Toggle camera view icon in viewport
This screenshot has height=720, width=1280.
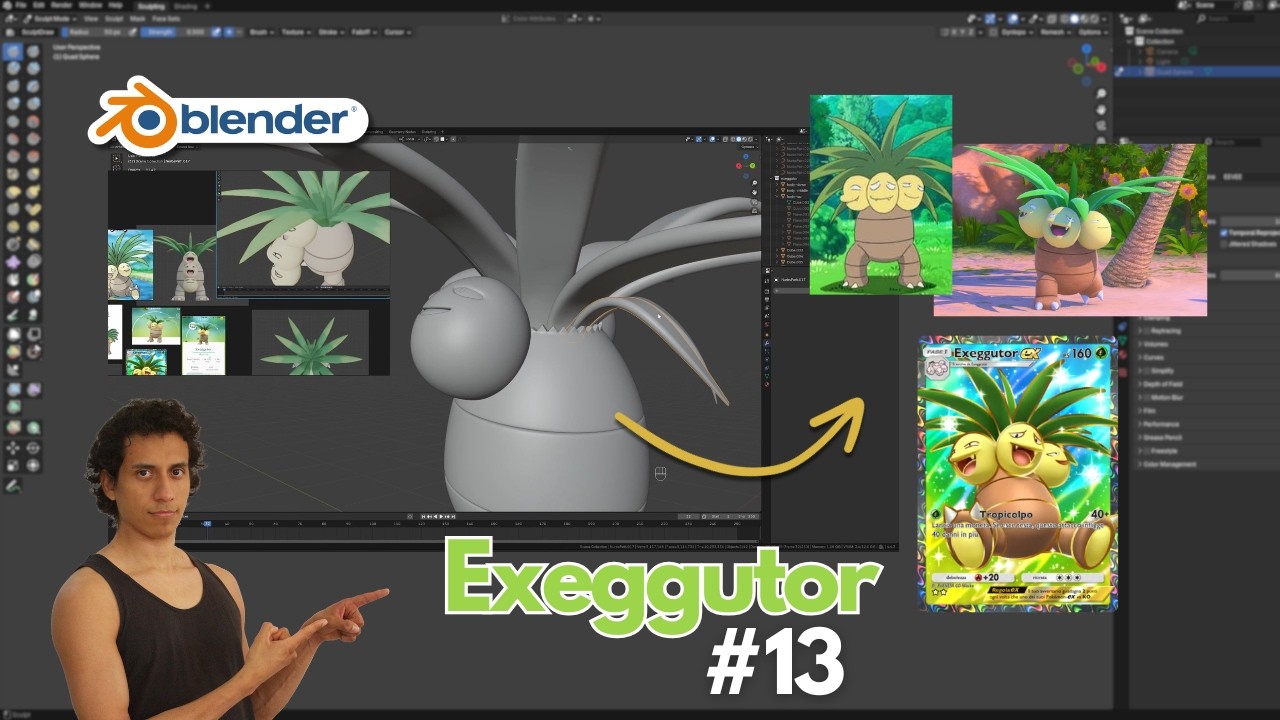pos(1101,126)
